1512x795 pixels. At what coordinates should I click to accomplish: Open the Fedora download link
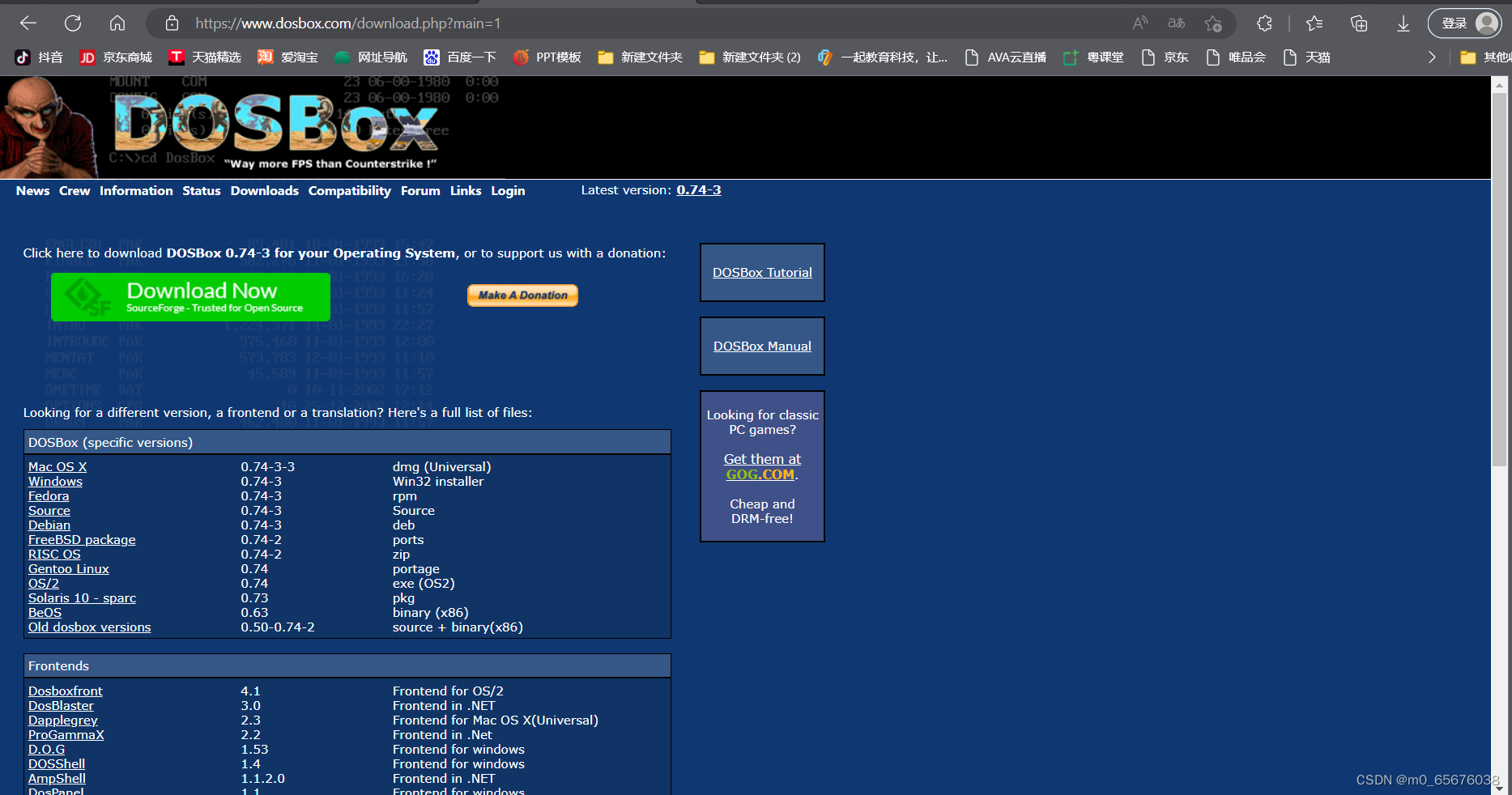point(49,496)
